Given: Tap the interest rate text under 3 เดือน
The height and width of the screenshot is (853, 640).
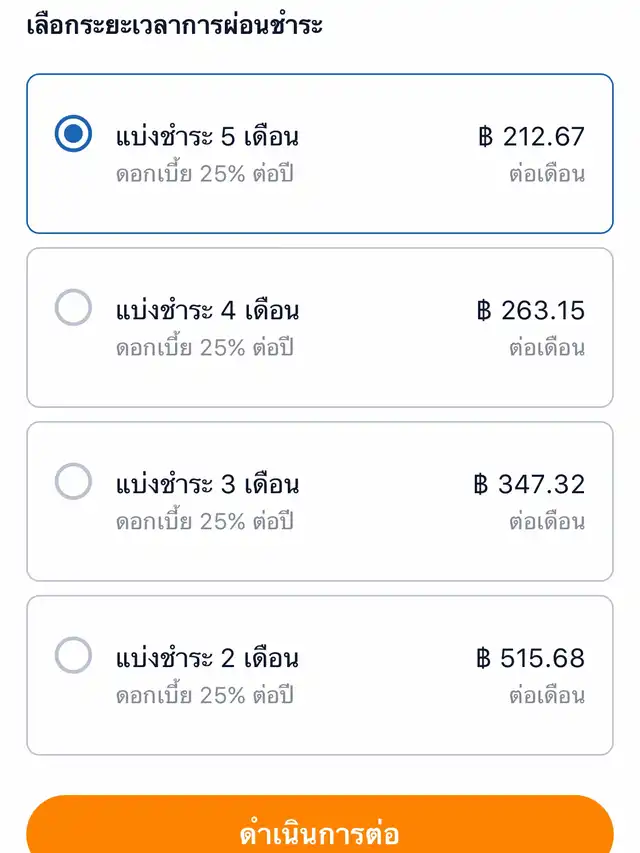Looking at the screenshot, I should [205, 522].
